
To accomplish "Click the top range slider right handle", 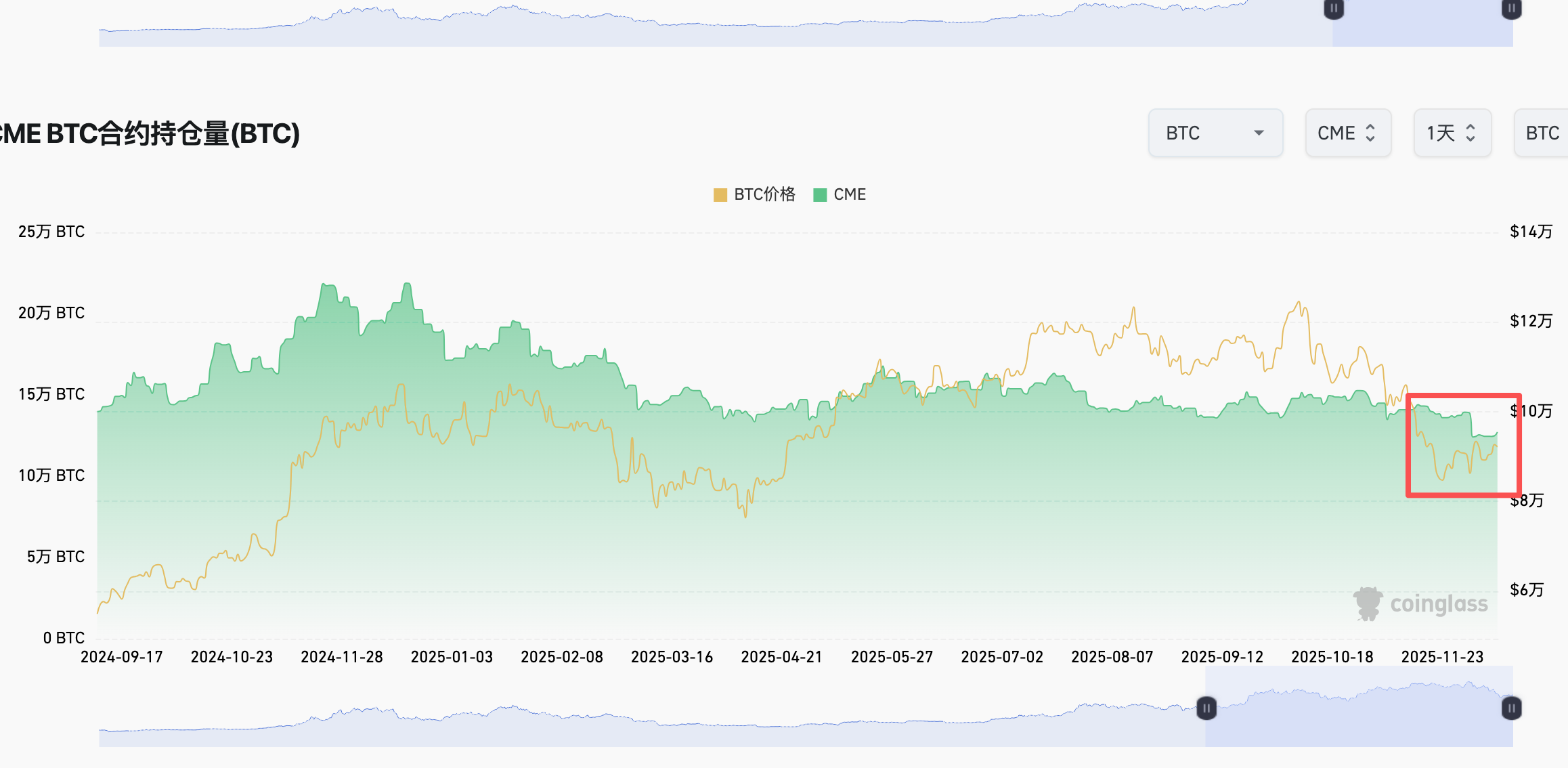I will (x=1511, y=9).
